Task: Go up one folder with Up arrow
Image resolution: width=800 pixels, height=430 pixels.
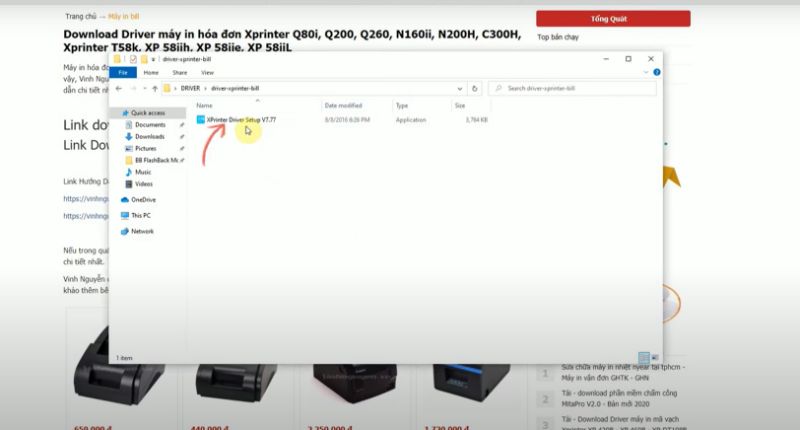Action: pyautogui.click(x=152, y=88)
